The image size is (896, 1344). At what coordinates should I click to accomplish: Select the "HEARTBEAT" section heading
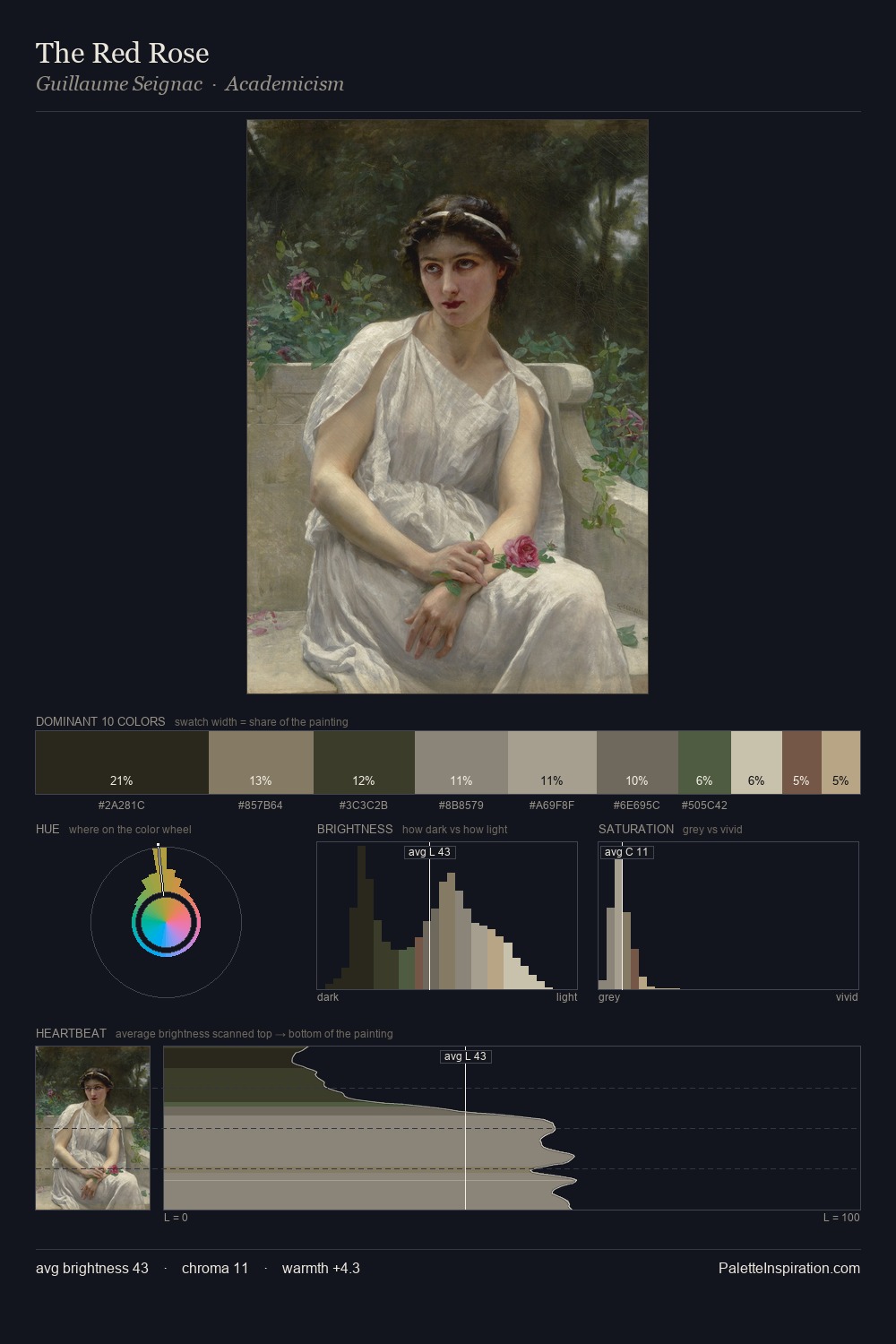pos(71,1033)
